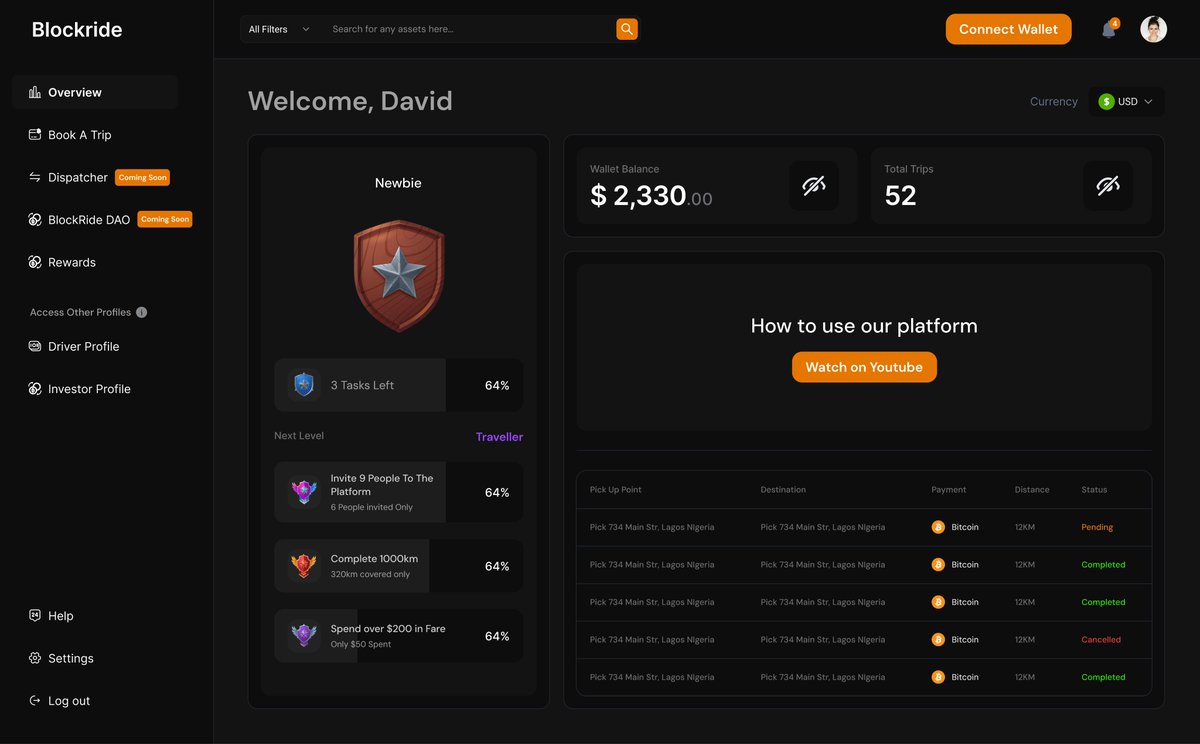Click the Status column header

coord(1094,490)
